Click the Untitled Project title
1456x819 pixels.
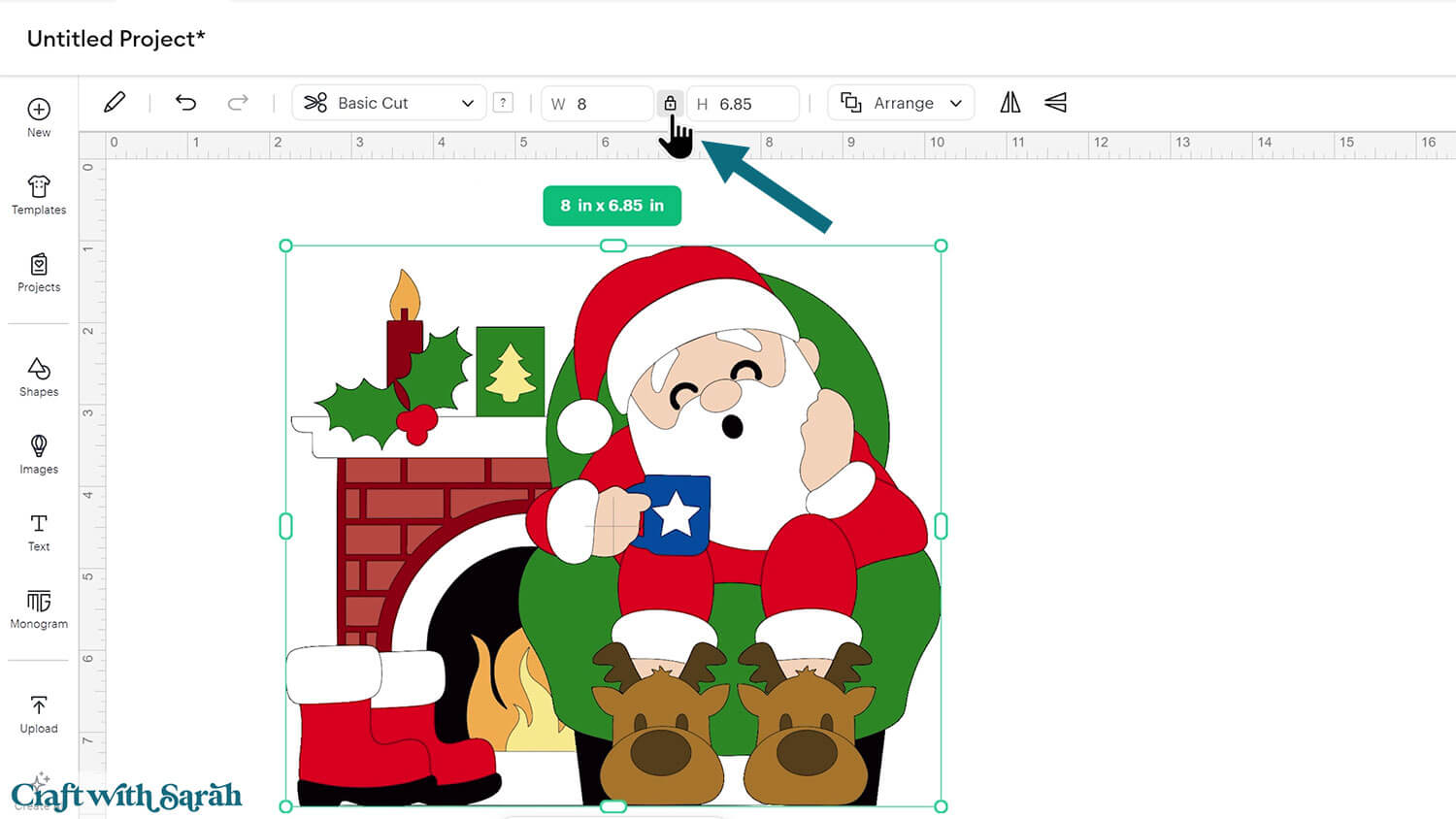click(x=115, y=39)
